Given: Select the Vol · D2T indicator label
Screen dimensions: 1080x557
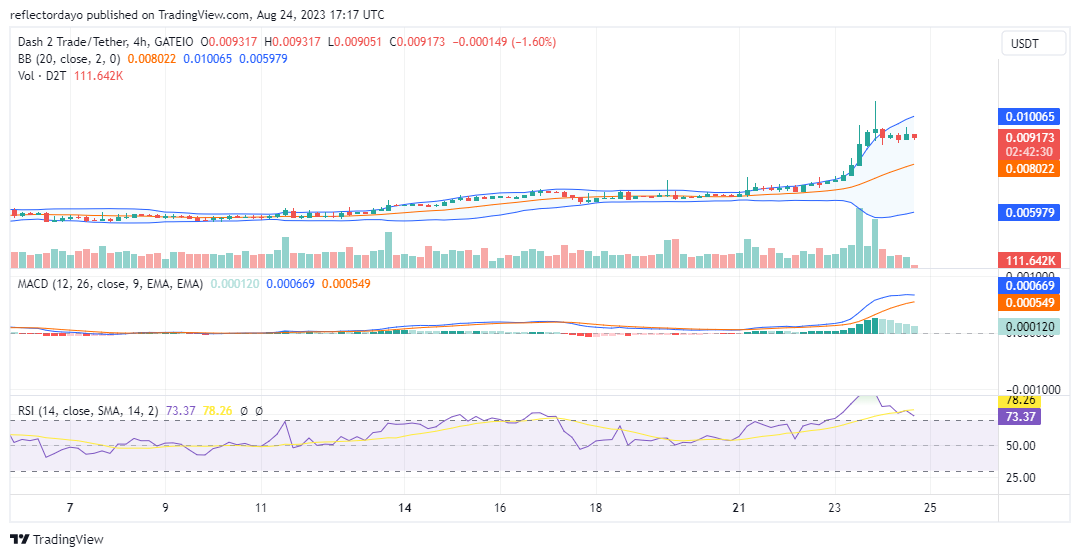Looking at the screenshot, I should [x=42, y=76].
